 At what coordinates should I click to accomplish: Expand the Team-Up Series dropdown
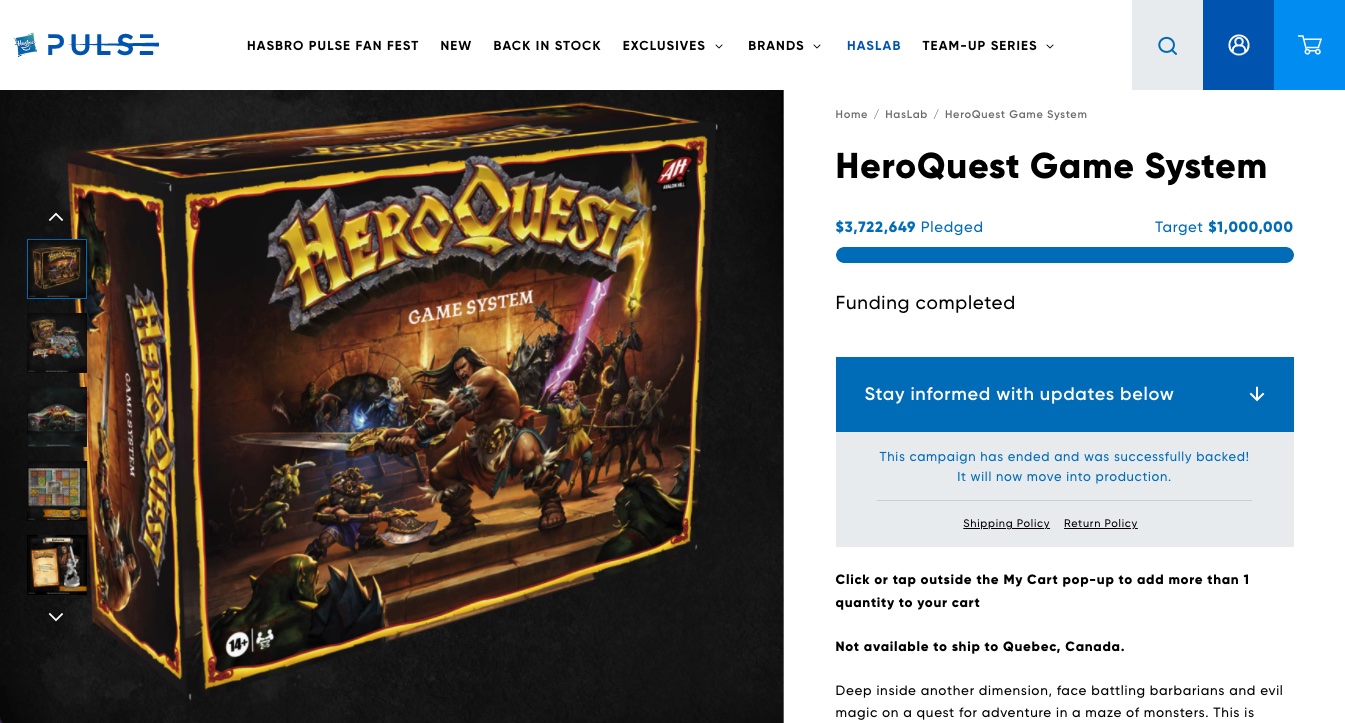pos(988,46)
